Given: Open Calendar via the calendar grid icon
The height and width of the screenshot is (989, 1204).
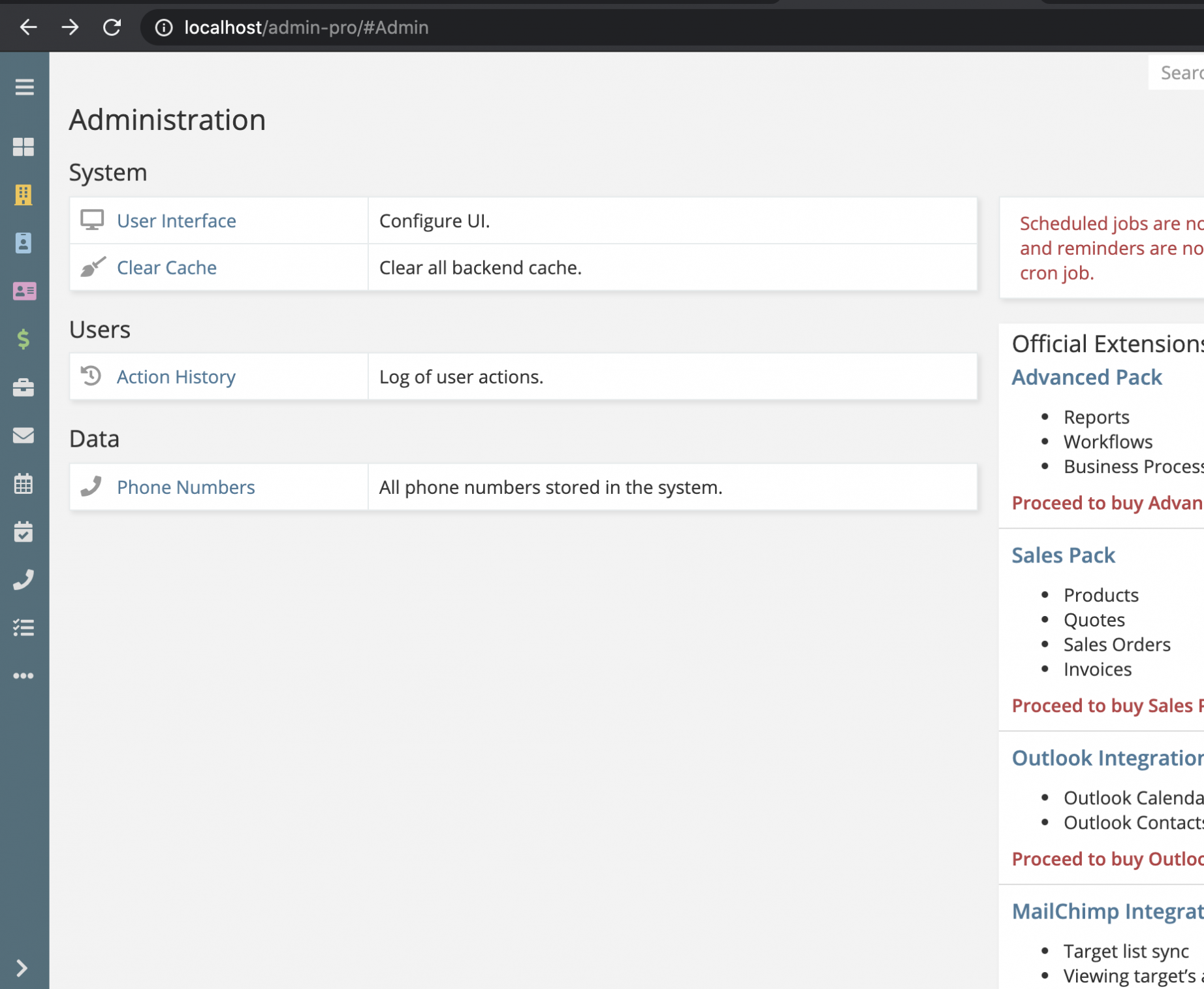Looking at the screenshot, I should 24,483.
